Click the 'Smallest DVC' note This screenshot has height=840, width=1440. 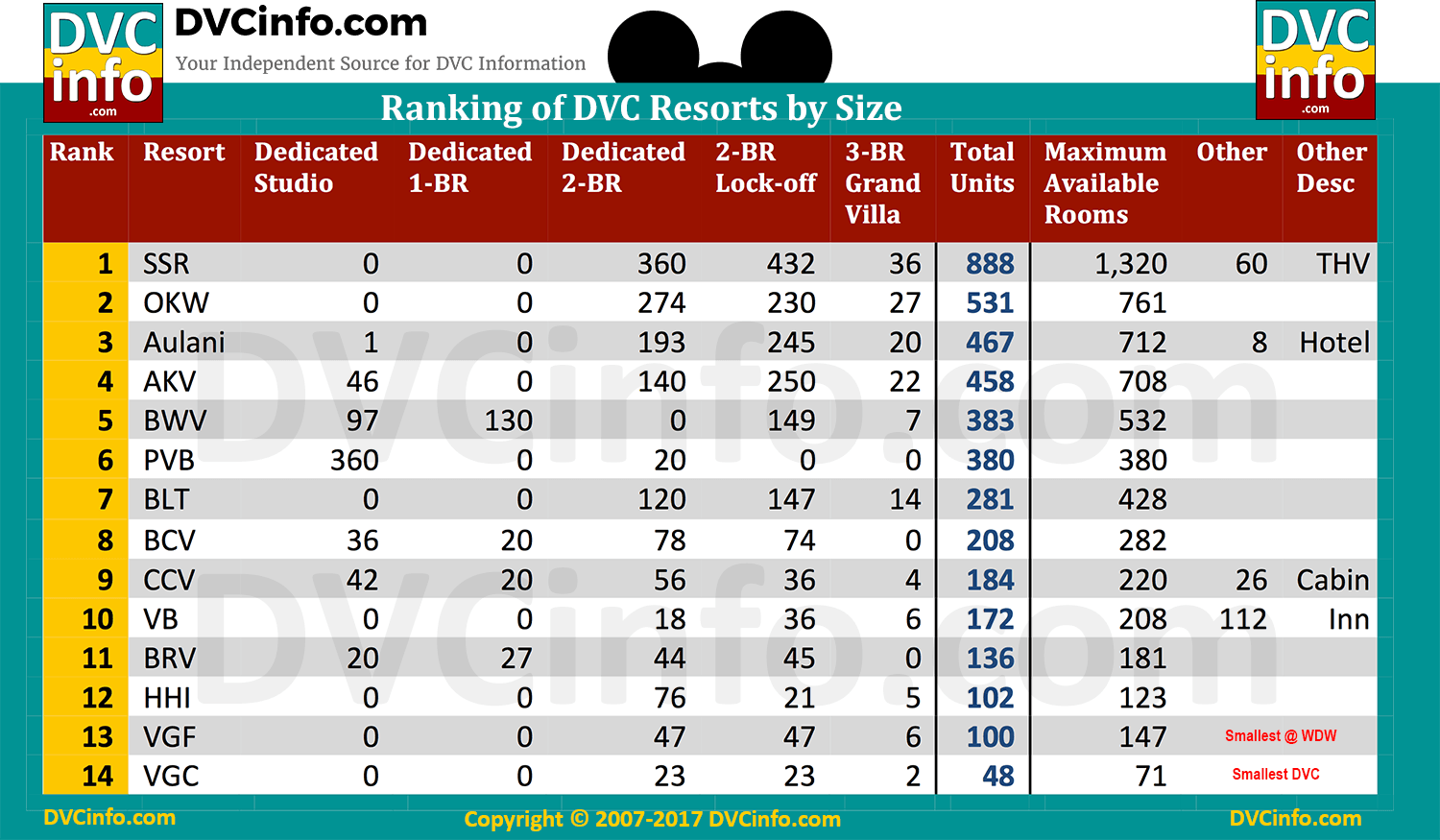(x=1276, y=774)
